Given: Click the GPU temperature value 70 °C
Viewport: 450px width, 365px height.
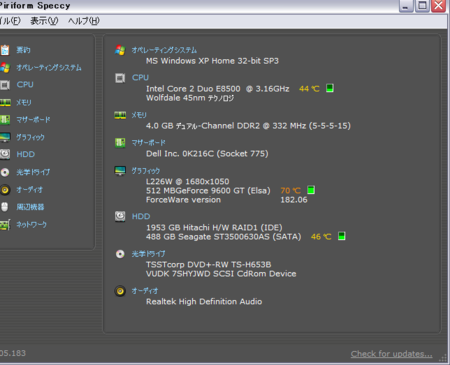Looking at the screenshot, I should point(291,190).
